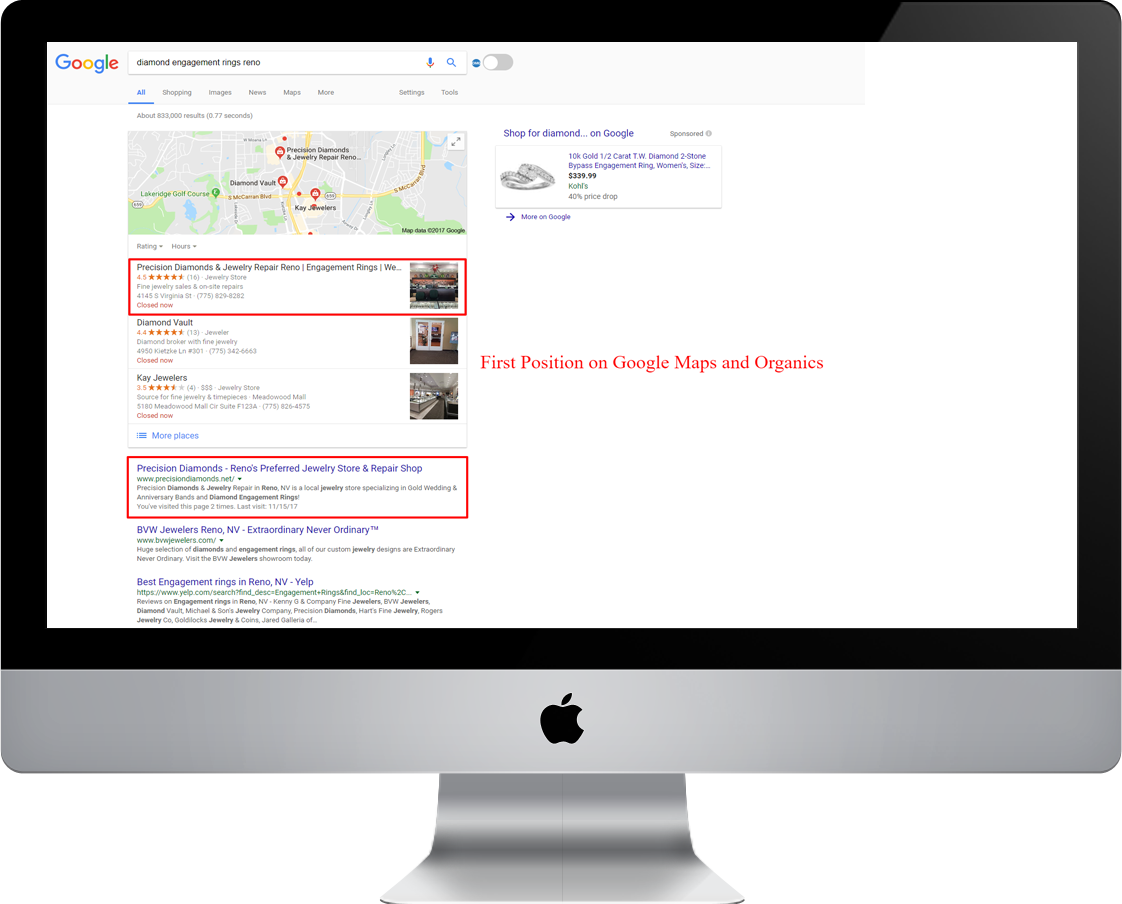This screenshot has height=904, width=1122.
Task: Open the Diamond Vault local listing
Action: 165,322
